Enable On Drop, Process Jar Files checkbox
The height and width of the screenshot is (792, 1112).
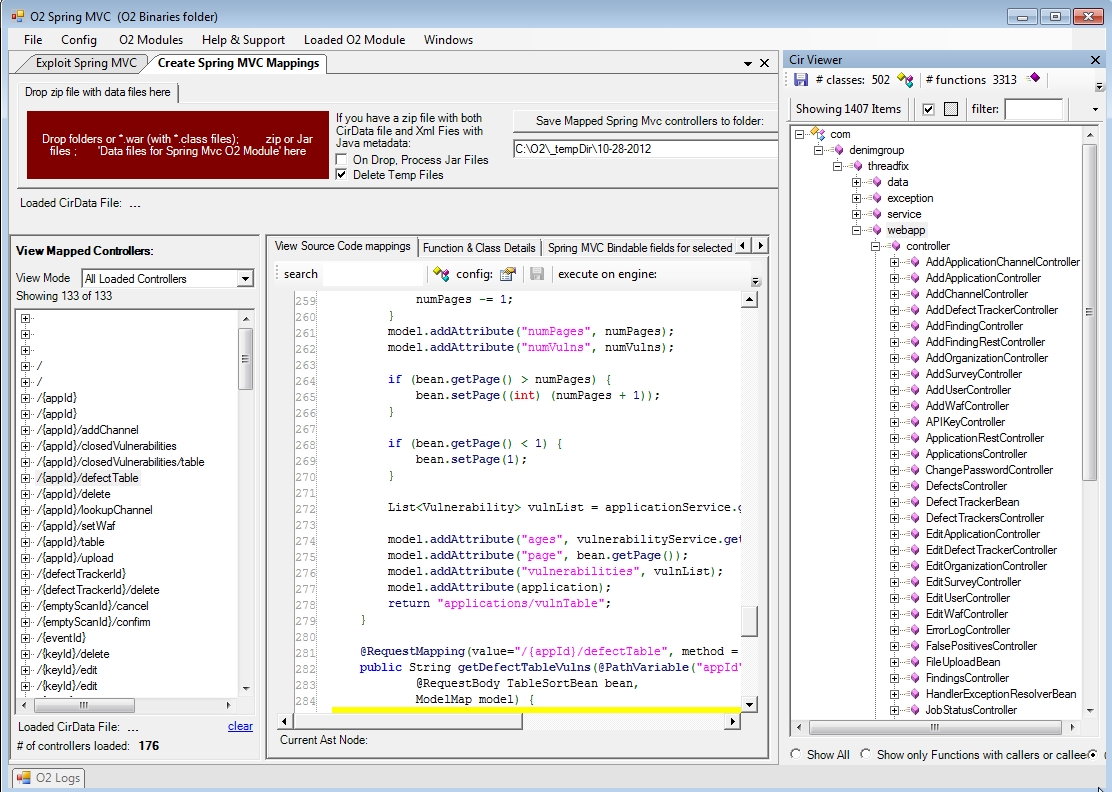pyautogui.click(x=343, y=160)
